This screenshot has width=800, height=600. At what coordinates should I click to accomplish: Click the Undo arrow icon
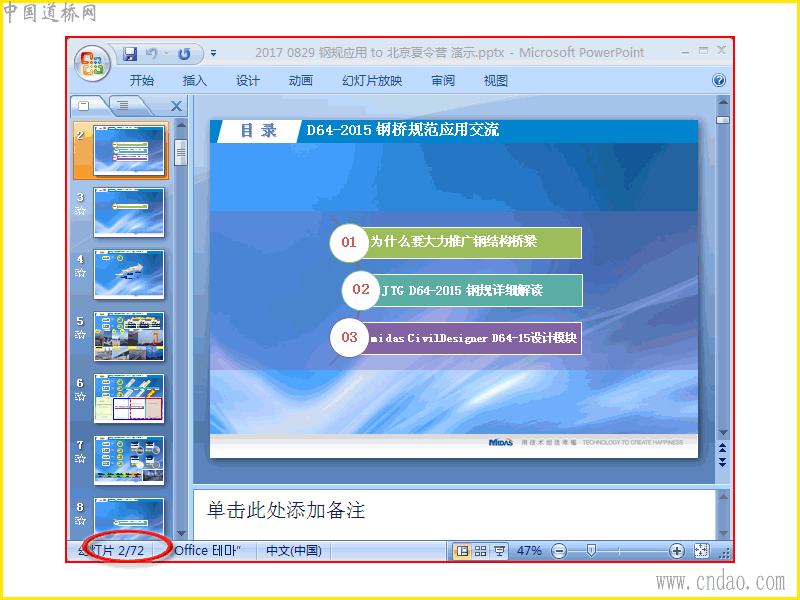(x=152, y=54)
